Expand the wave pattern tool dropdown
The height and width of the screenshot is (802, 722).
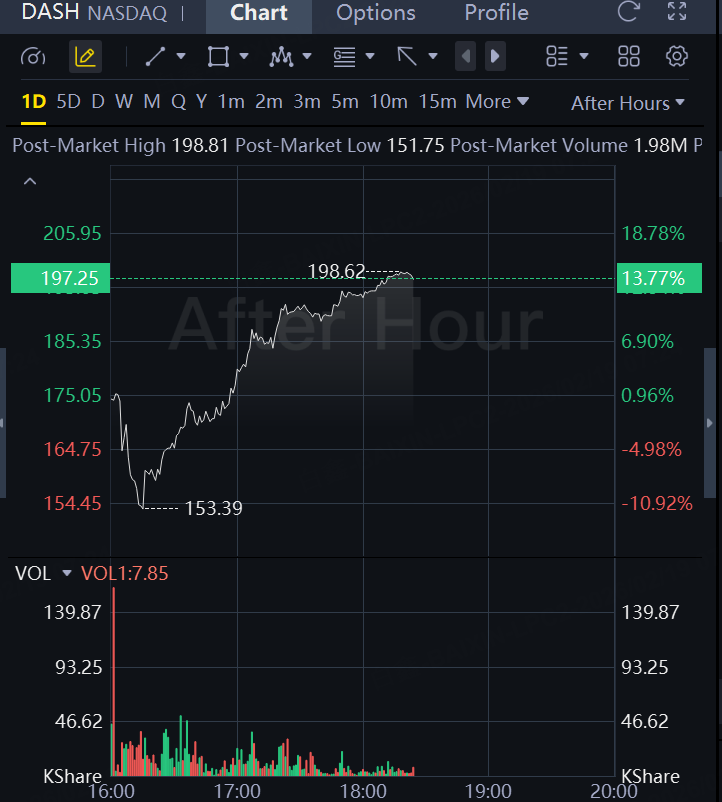(x=307, y=56)
